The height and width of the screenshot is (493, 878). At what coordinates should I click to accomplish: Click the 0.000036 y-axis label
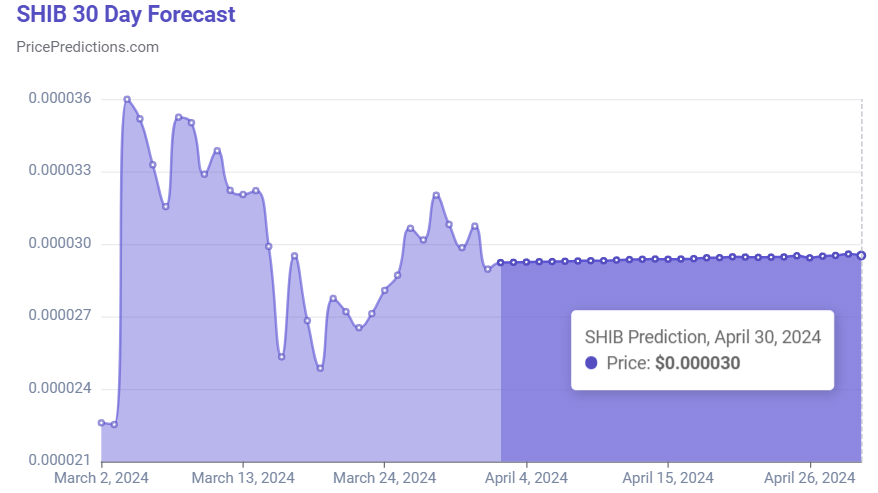point(60,99)
